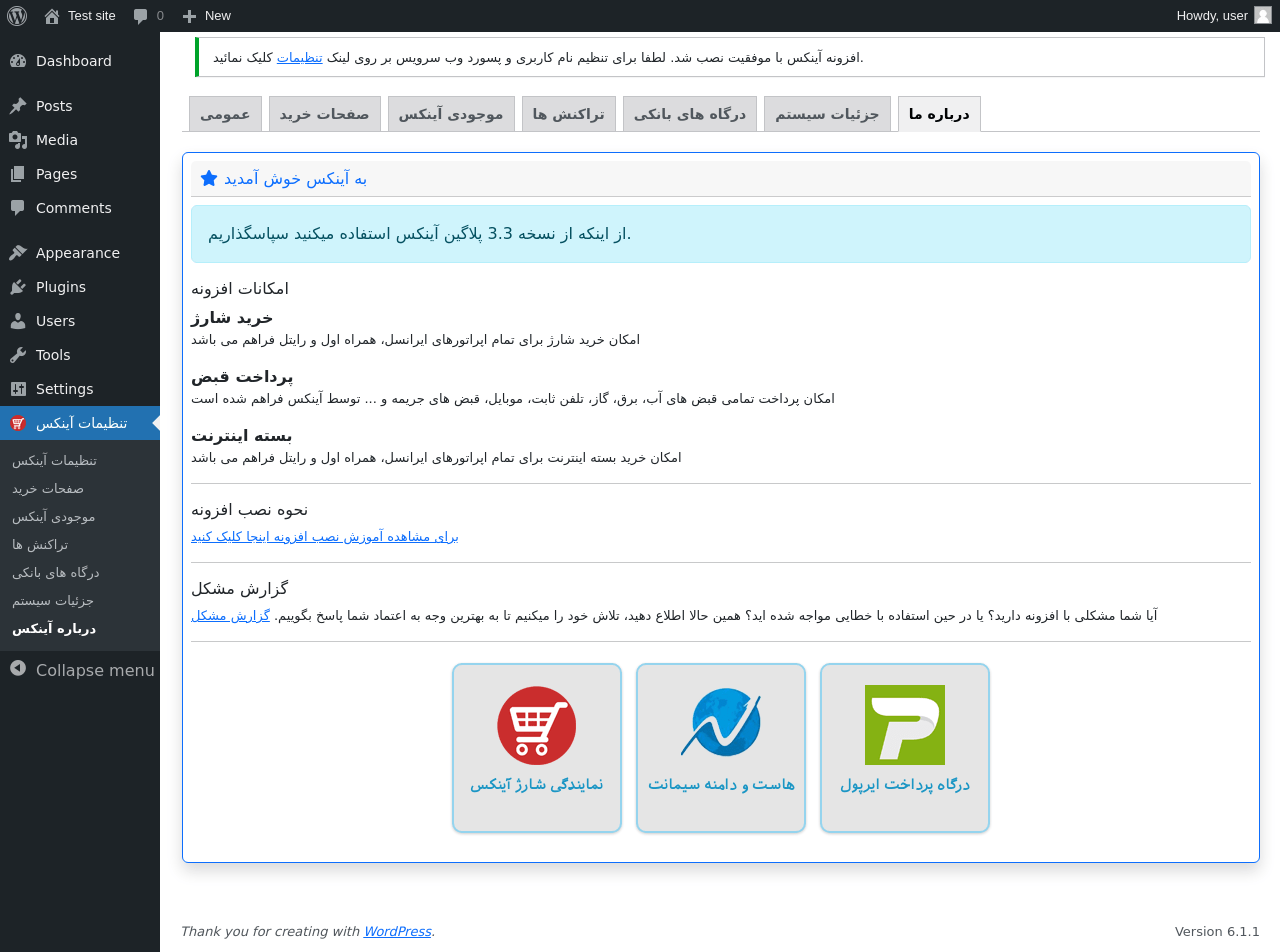Open Dashboard in the sidebar
This screenshot has width=1280, height=952.
tap(80, 61)
